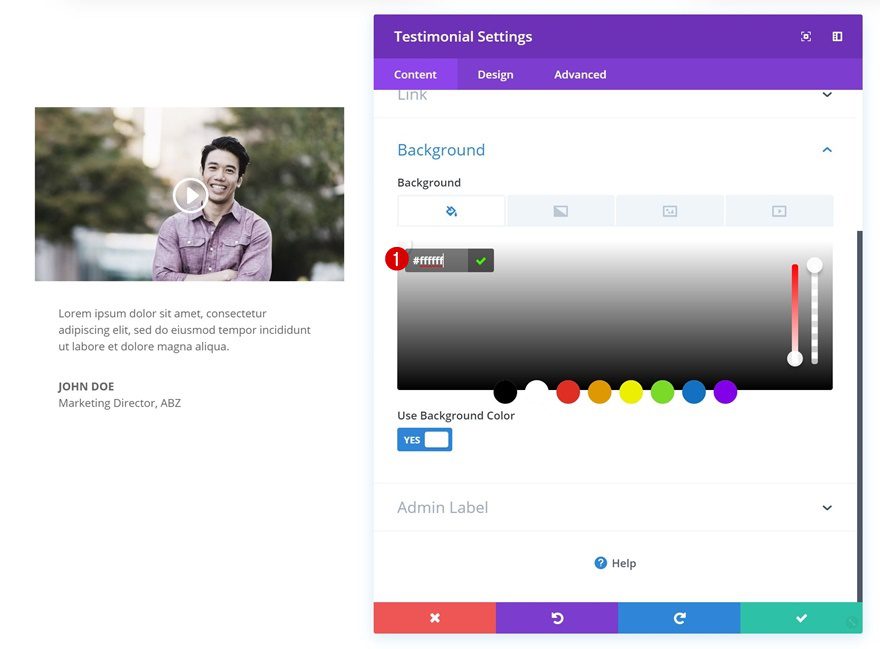880x649 pixels.
Task: Disable the Use Background Color toggle
Action: pos(424,439)
